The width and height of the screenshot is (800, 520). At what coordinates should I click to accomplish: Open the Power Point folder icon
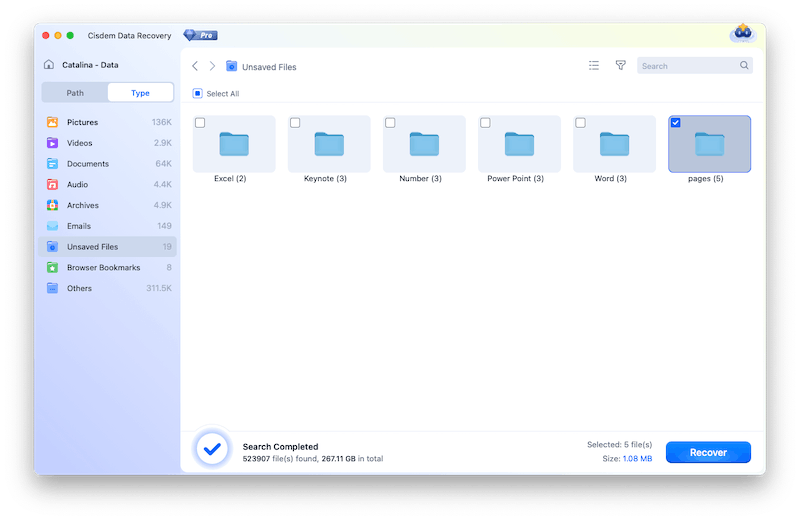tap(519, 144)
